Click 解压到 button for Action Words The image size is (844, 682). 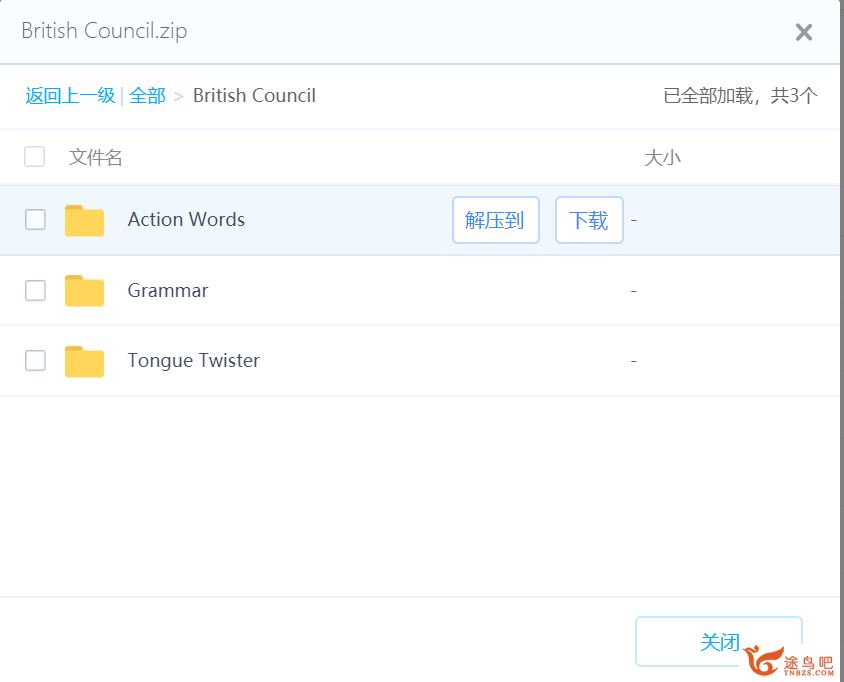point(496,220)
